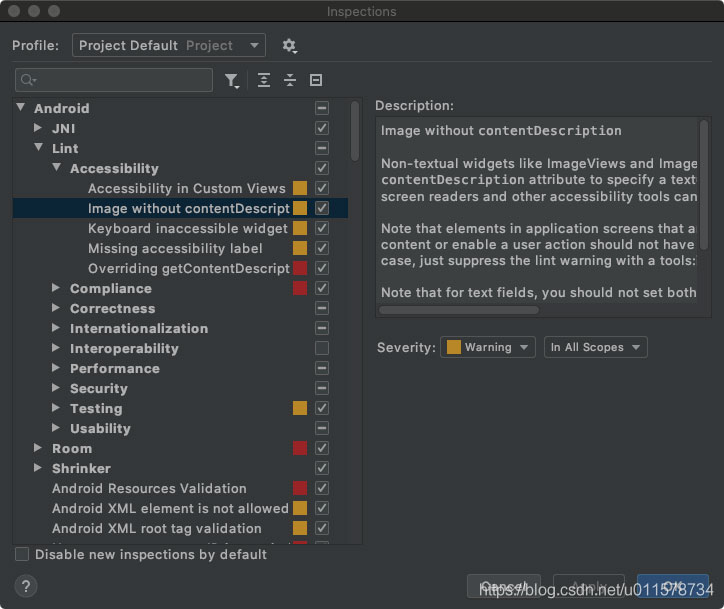Click the reset to empty square icon
Viewport: 724px width, 609px height.
click(316, 80)
